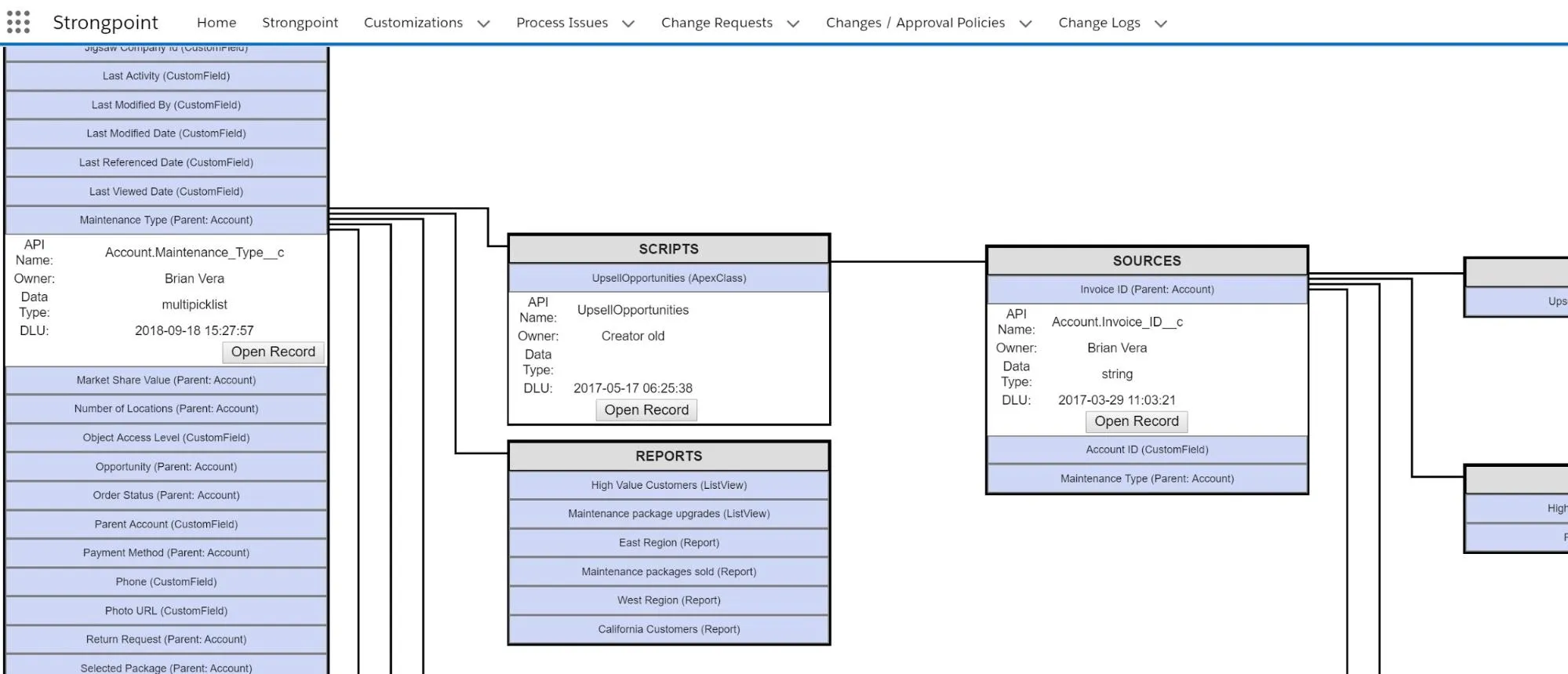
Task: Click the SOURCES box header
Action: pyautogui.click(x=1147, y=260)
